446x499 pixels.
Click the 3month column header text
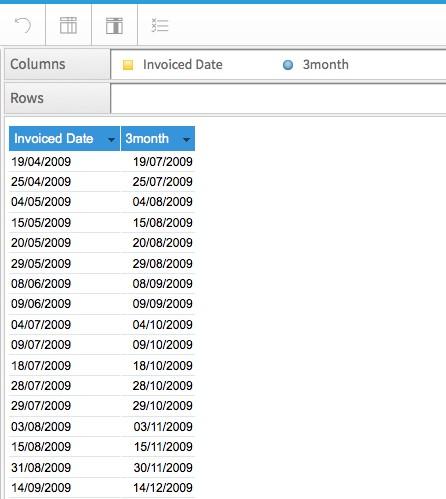147,139
